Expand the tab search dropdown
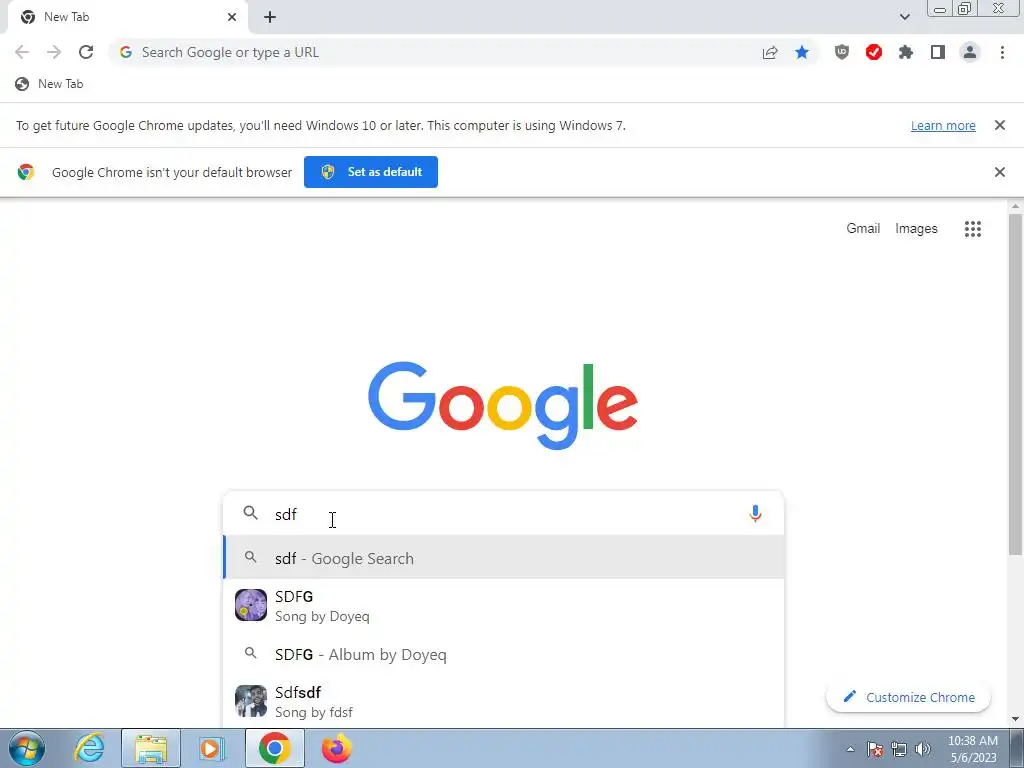Viewport: 1024px width, 768px height. click(904, 17)
